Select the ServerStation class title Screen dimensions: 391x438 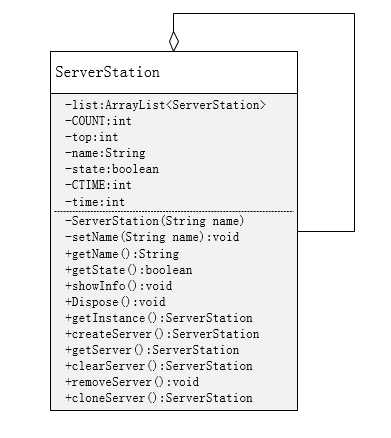coord(107,72)
